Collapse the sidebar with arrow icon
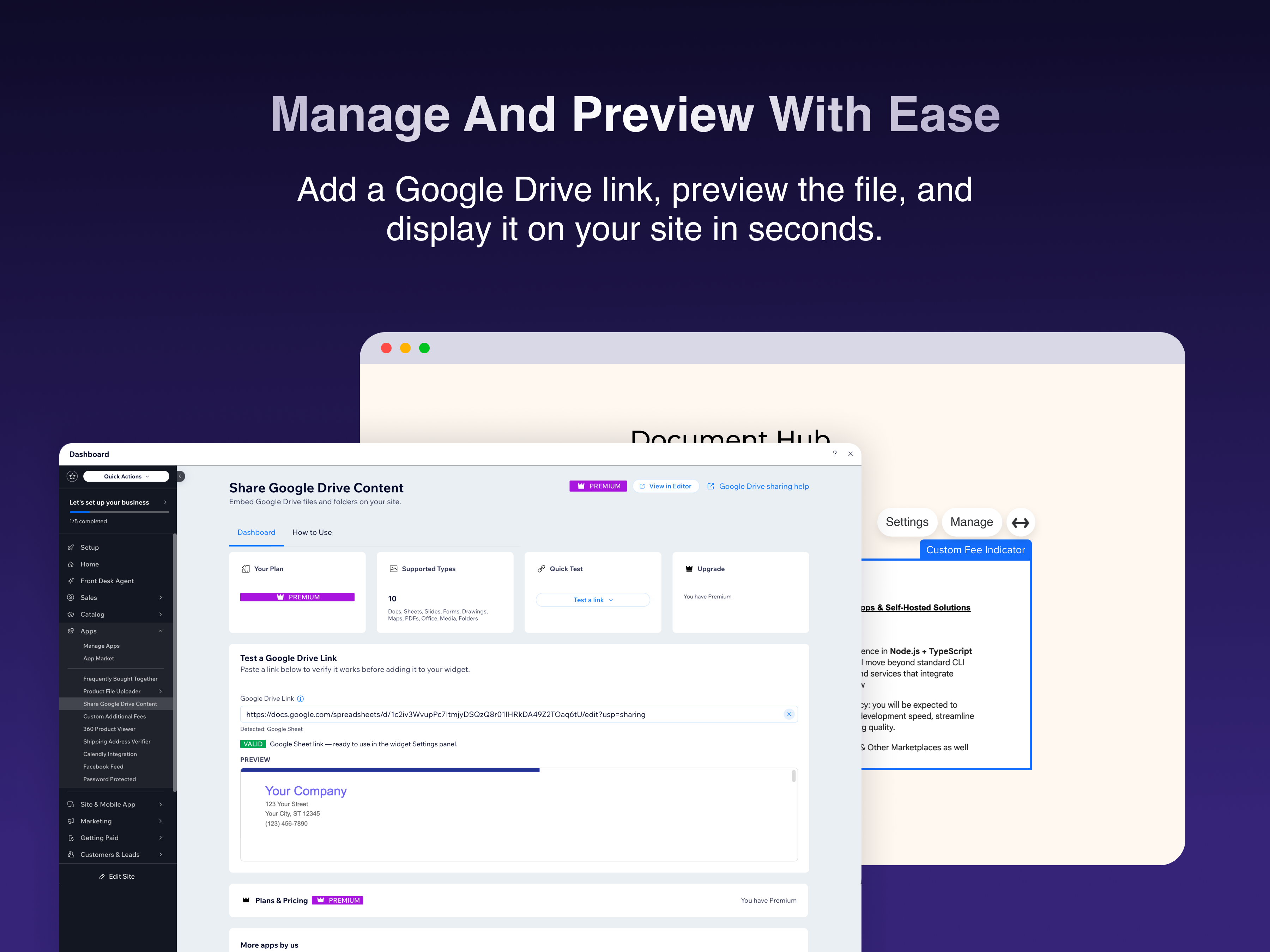Screen dimensions: 1270x952 tap(180, 476)
